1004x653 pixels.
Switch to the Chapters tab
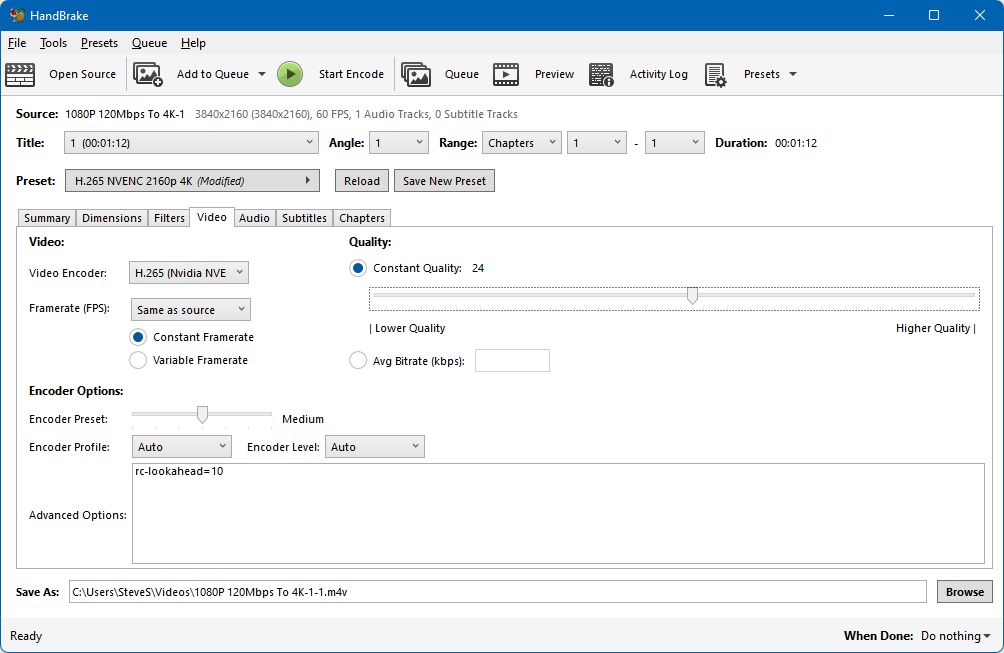[362, 218]
